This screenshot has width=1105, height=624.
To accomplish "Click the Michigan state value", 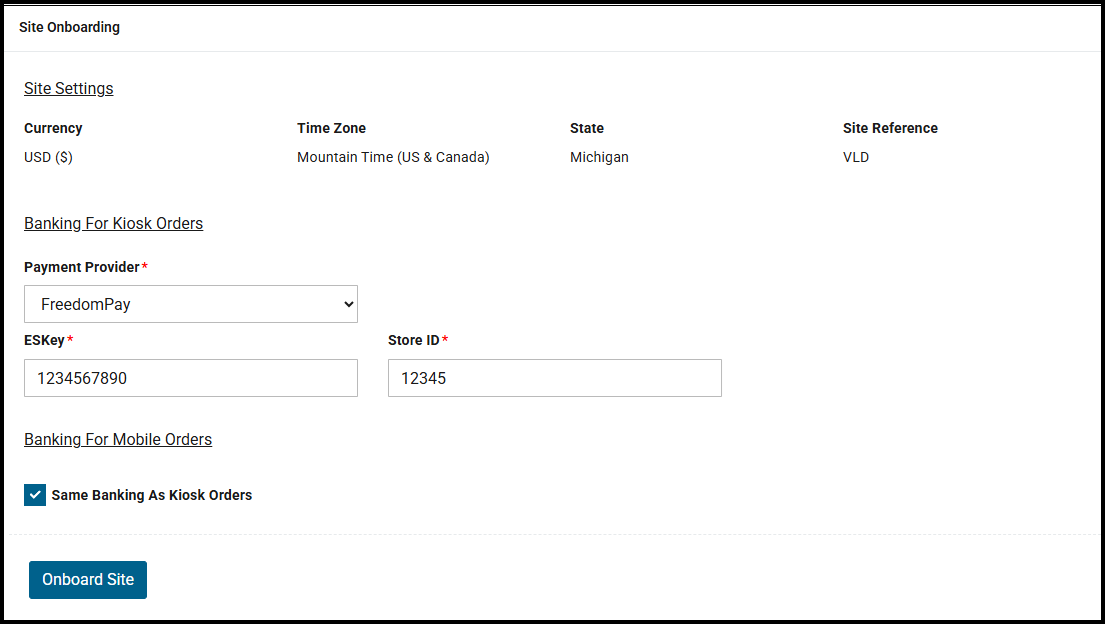I will tap(599, 157).
